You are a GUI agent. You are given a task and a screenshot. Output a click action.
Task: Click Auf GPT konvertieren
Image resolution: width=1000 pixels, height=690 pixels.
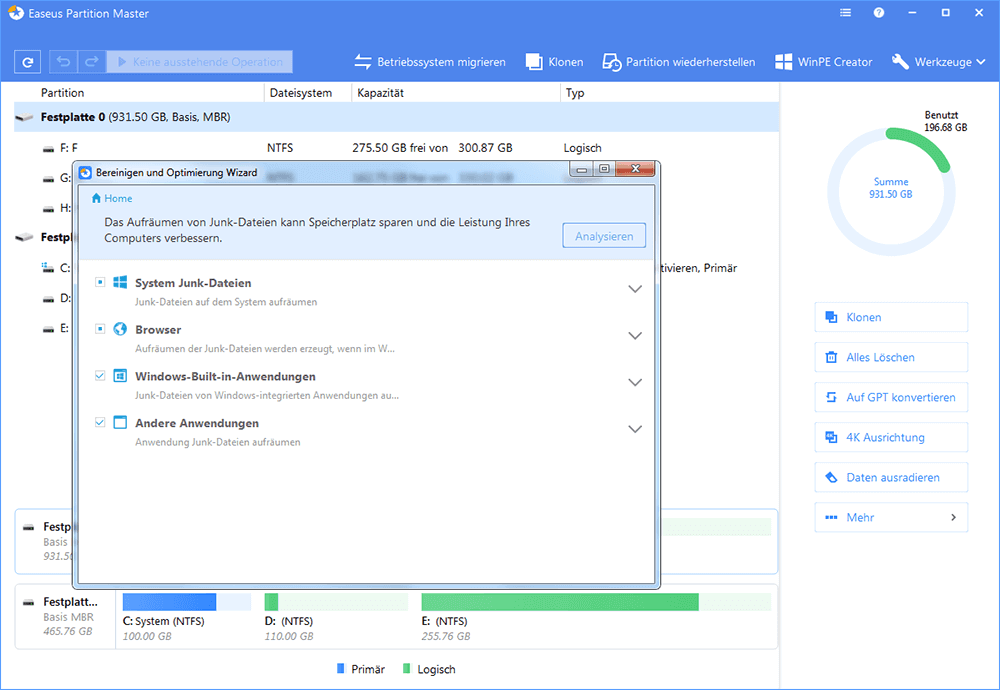pos(891,397)
